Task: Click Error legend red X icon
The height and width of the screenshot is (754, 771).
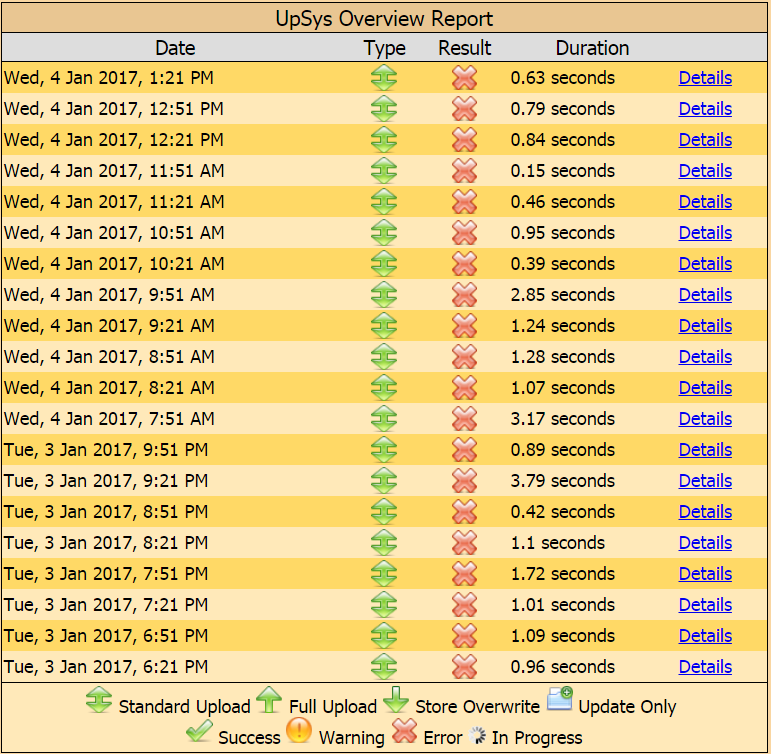Action: point(405,730)
